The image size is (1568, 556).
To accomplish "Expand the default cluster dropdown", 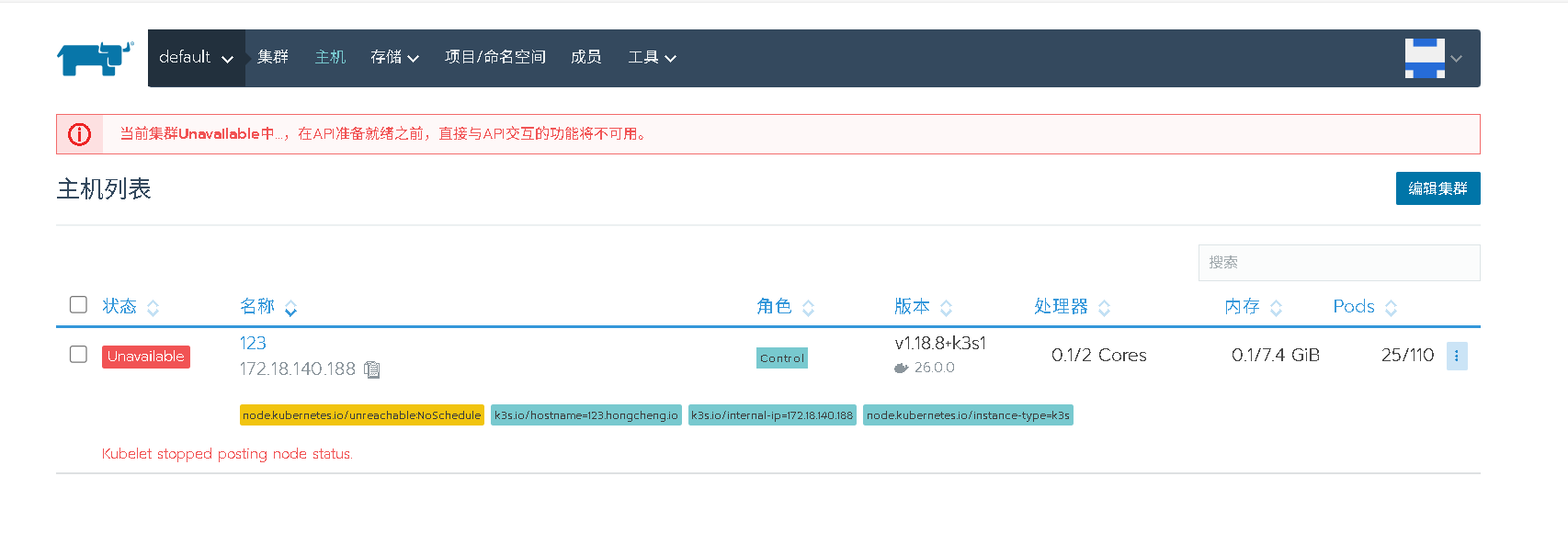I will 196,58.
